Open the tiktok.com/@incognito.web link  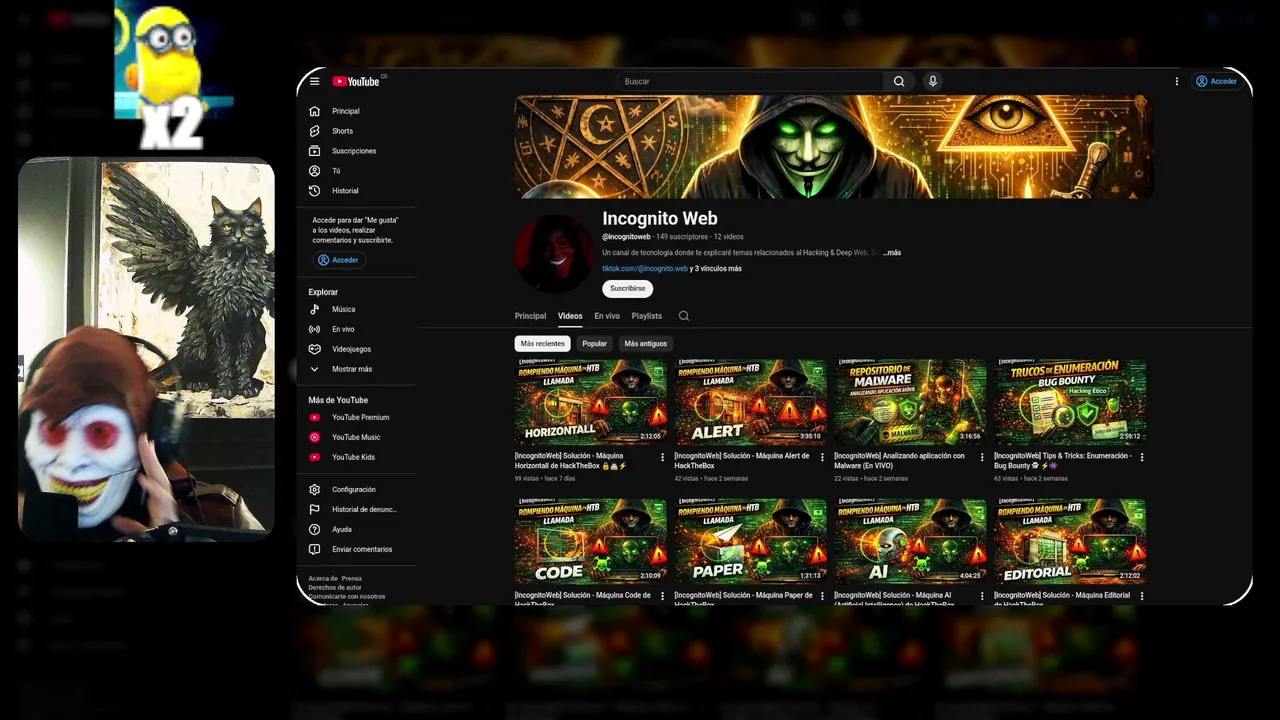(645, 269)
